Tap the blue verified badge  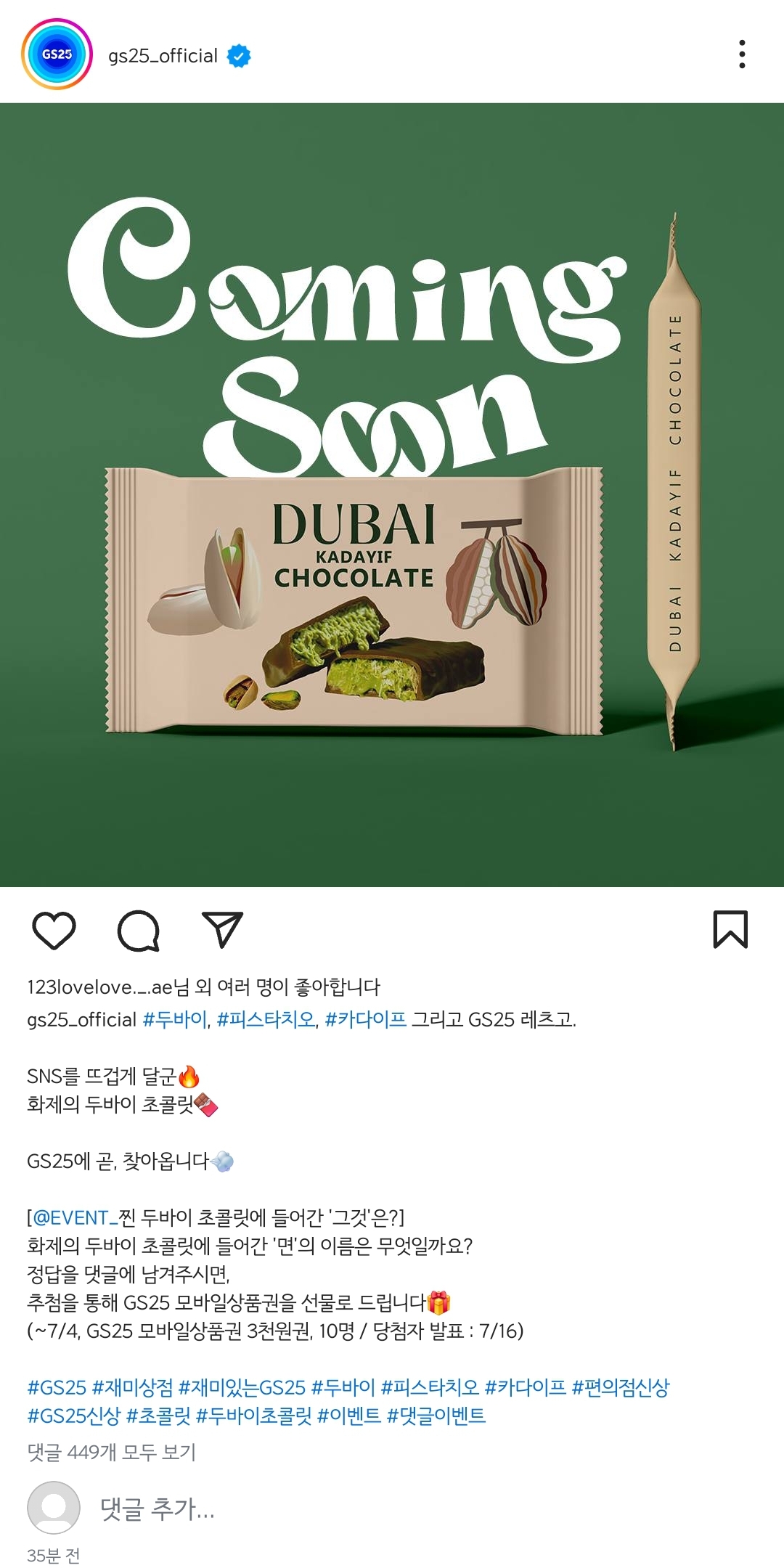click(239, 55)
